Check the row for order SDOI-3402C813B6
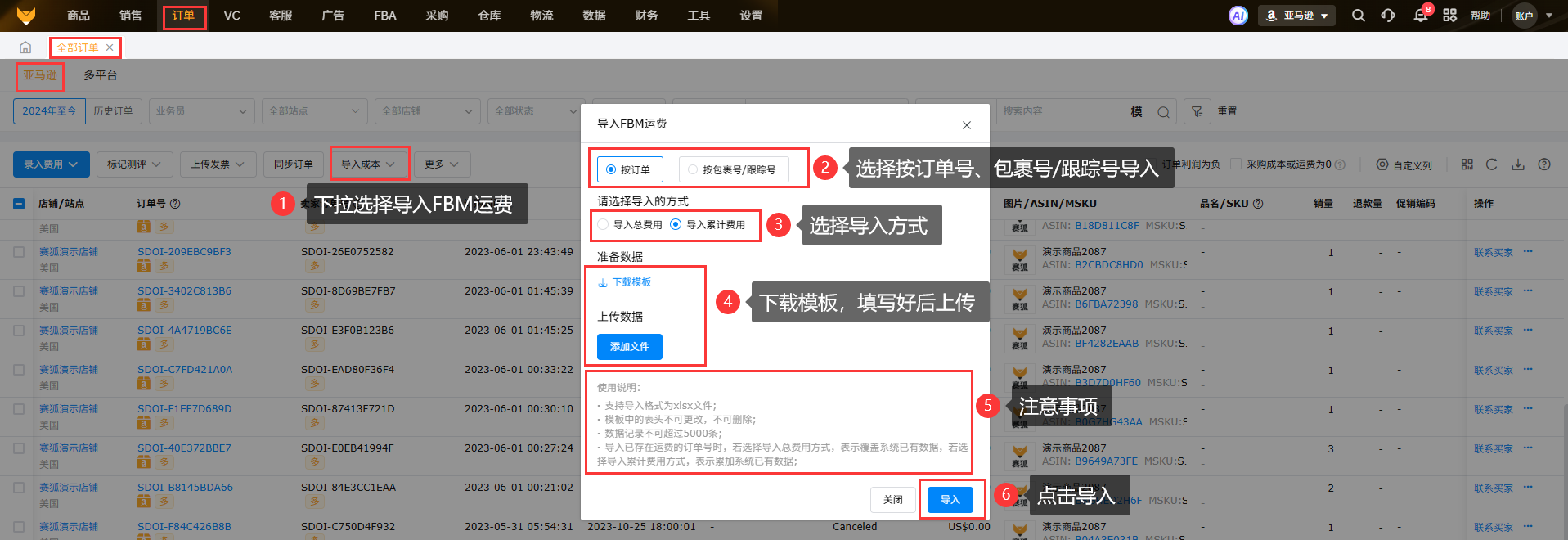Screen dimensions: 1568x540 tap(19, 291)
